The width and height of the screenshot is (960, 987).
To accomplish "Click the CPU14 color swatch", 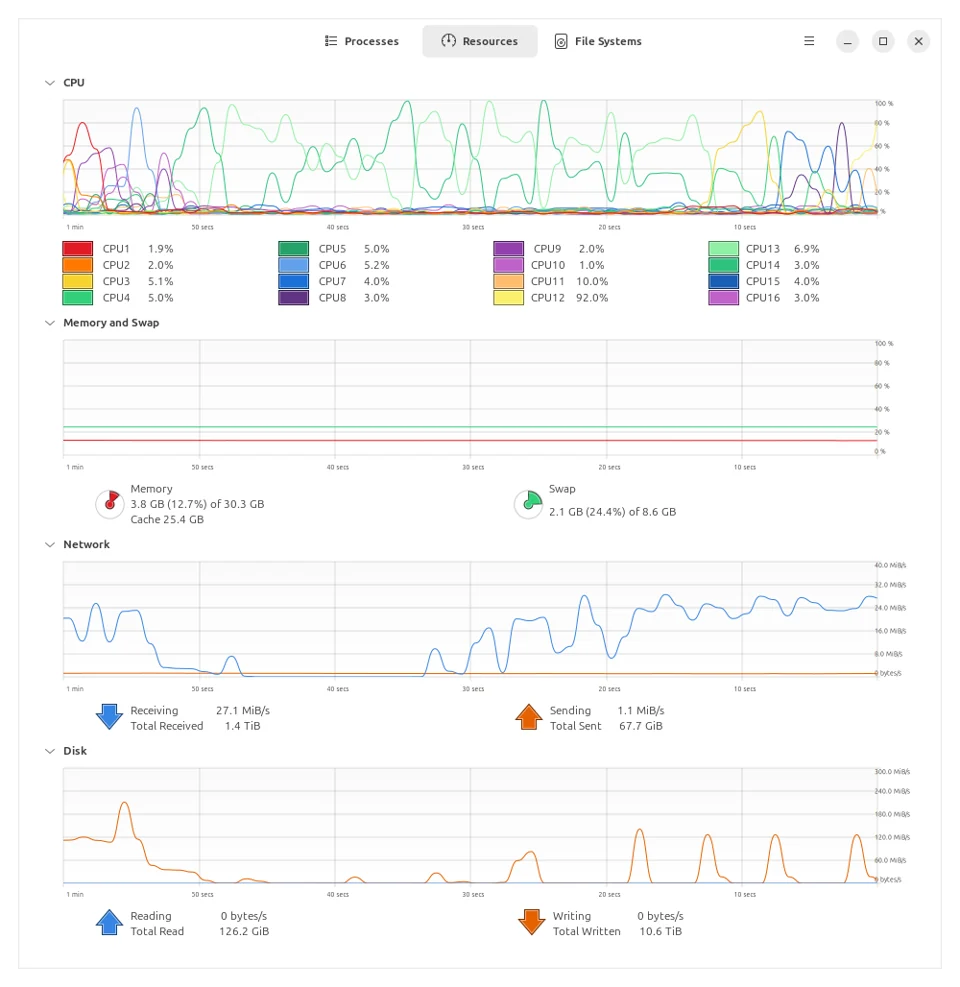I will (723, 265).
